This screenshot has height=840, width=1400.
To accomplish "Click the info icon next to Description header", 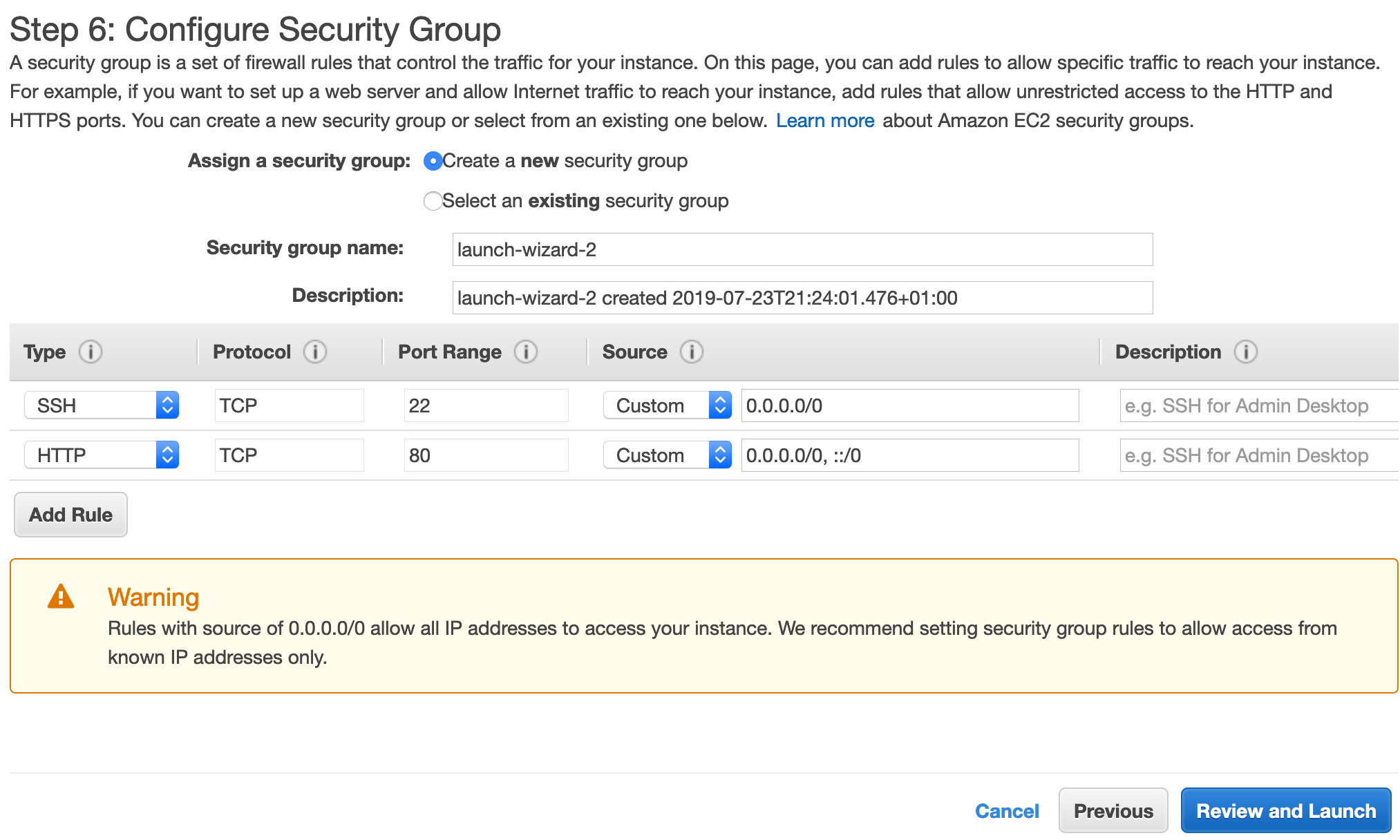I will point(1246,352).
